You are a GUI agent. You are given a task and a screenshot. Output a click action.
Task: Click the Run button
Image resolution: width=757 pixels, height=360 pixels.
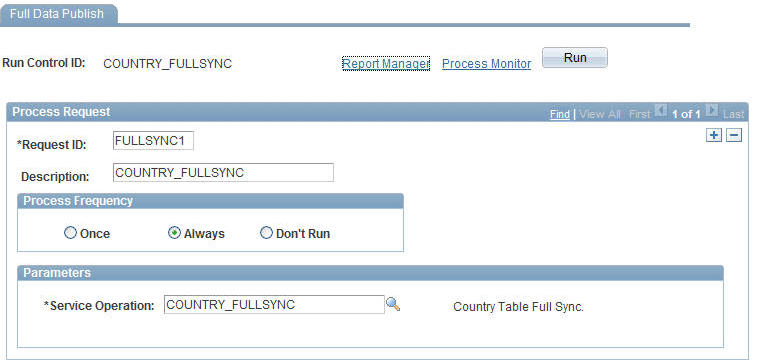pyautogui.click(x=575, y=58)
